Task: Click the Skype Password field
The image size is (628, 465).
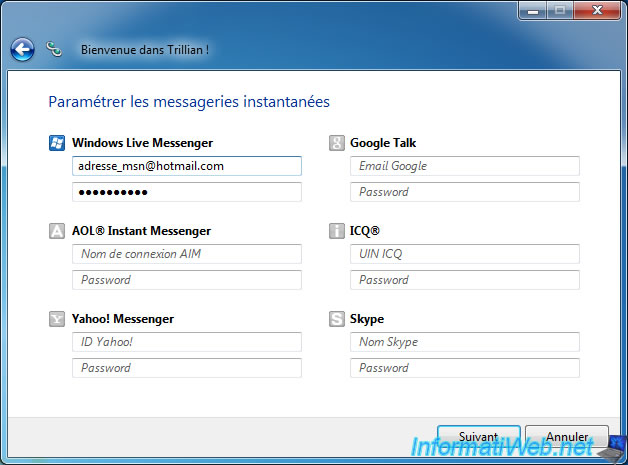Action: coord(465,368)
